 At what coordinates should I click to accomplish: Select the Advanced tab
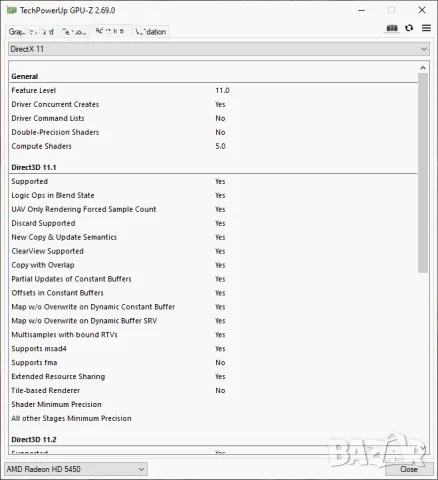[x=111, y=31]
